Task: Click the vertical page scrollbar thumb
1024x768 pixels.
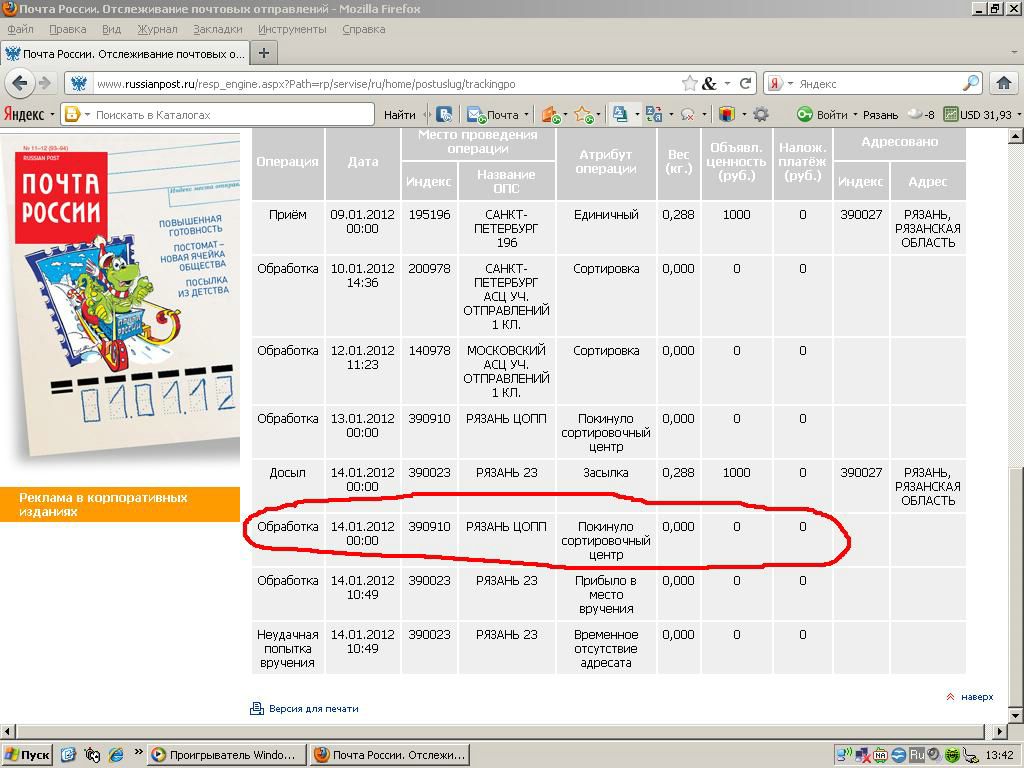Action: pos(1015,580)
